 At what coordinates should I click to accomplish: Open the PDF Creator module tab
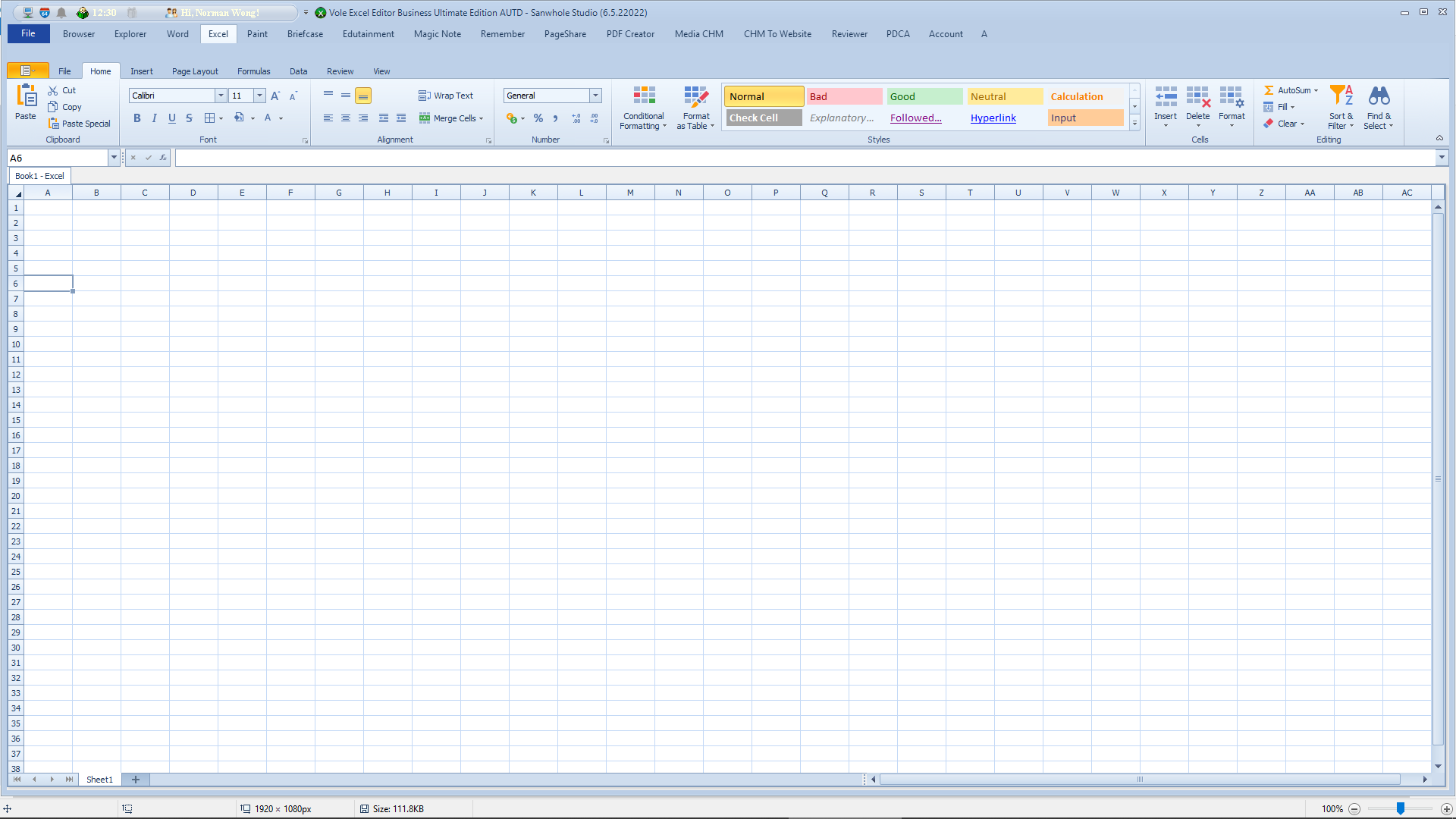[x=629, y=34]
